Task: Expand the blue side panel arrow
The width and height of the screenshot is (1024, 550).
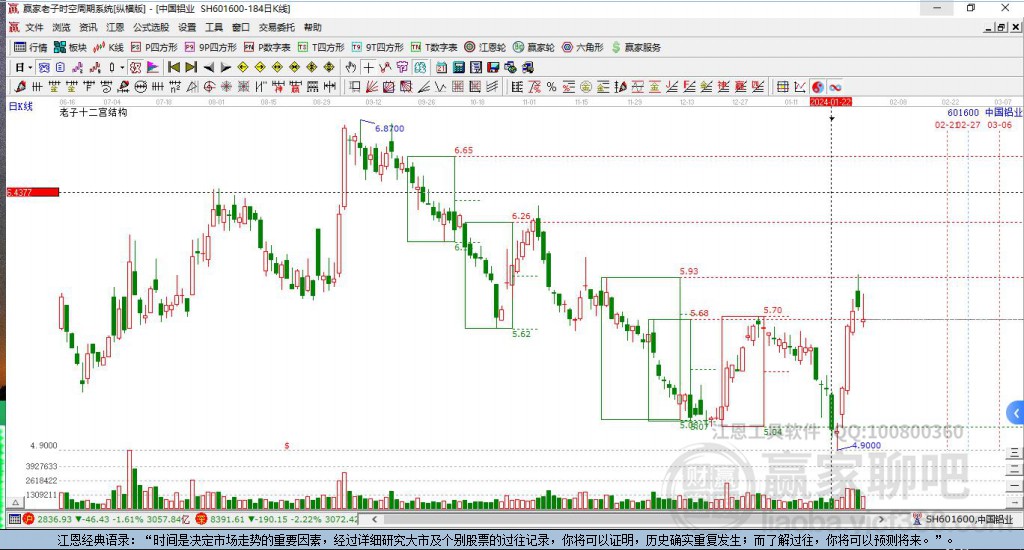Action: click(1016, 413)
